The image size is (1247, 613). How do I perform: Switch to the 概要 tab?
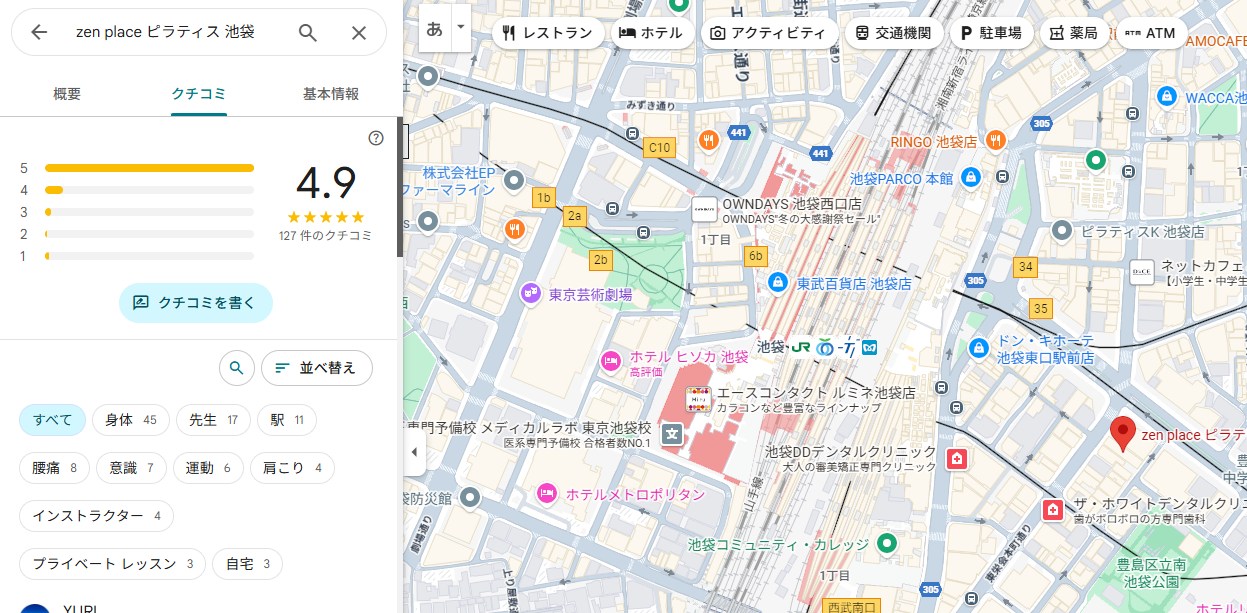tap(67, 94)
